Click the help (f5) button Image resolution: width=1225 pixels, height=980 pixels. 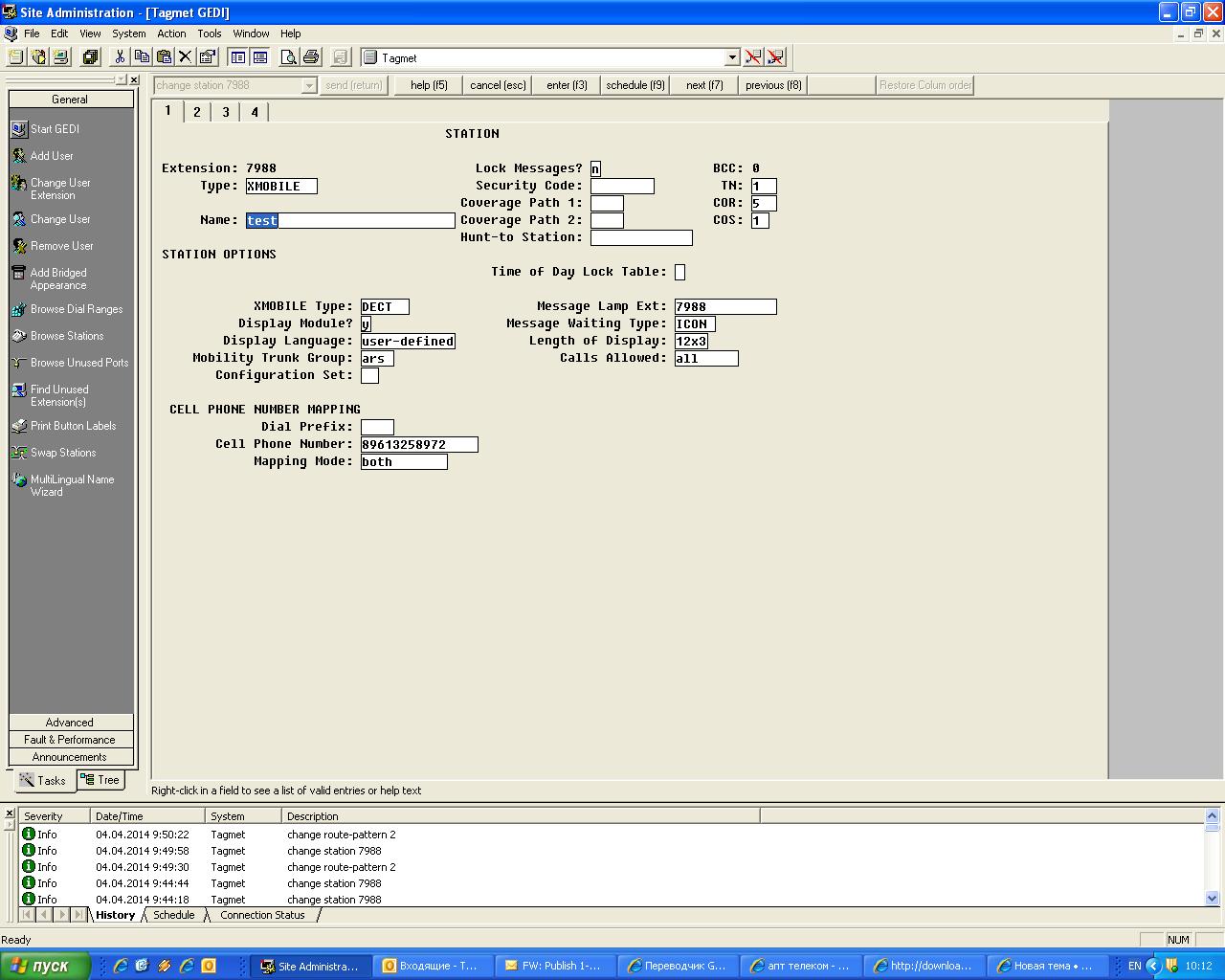point(429,85)
